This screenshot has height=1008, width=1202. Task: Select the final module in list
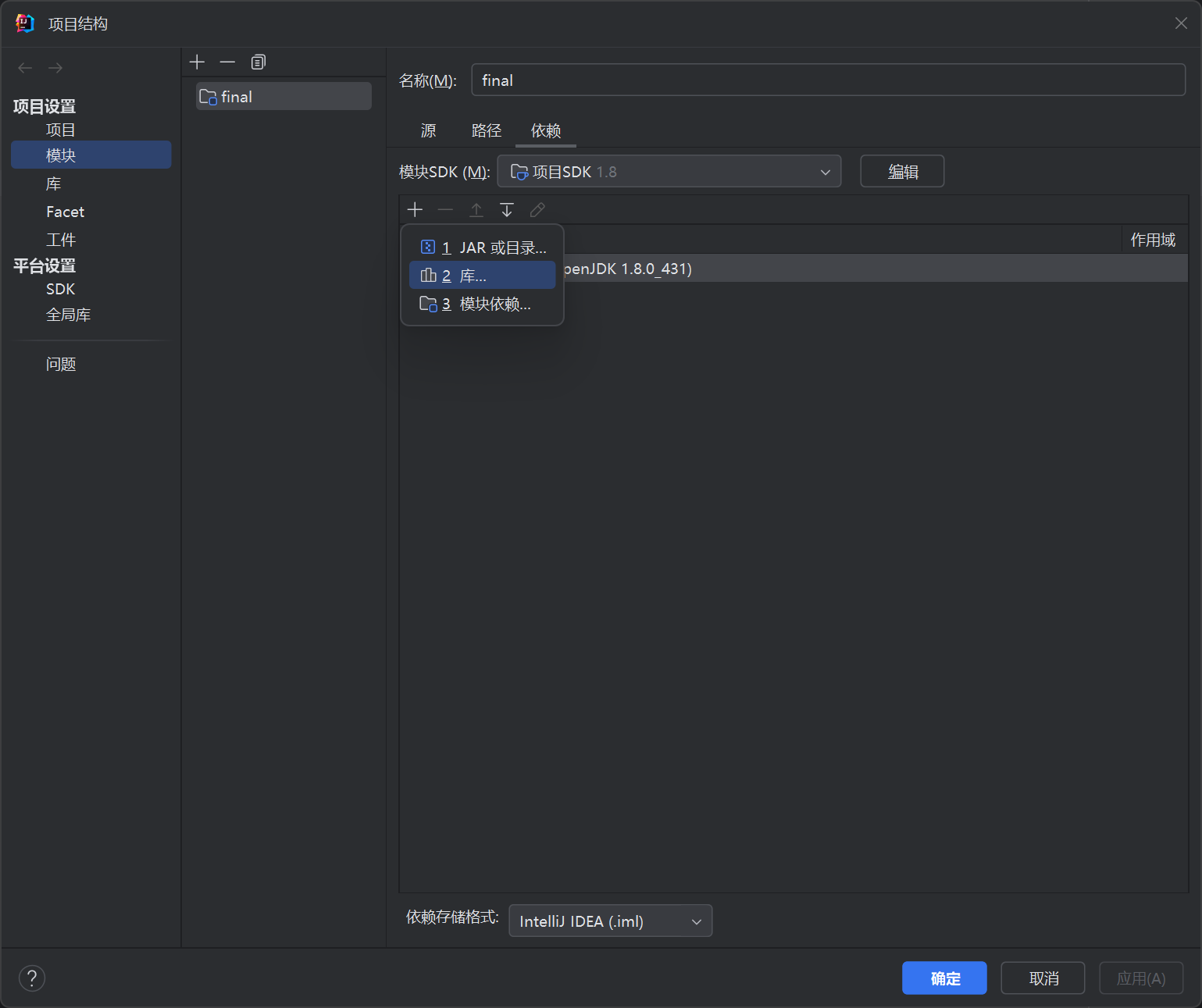(284, 97)
